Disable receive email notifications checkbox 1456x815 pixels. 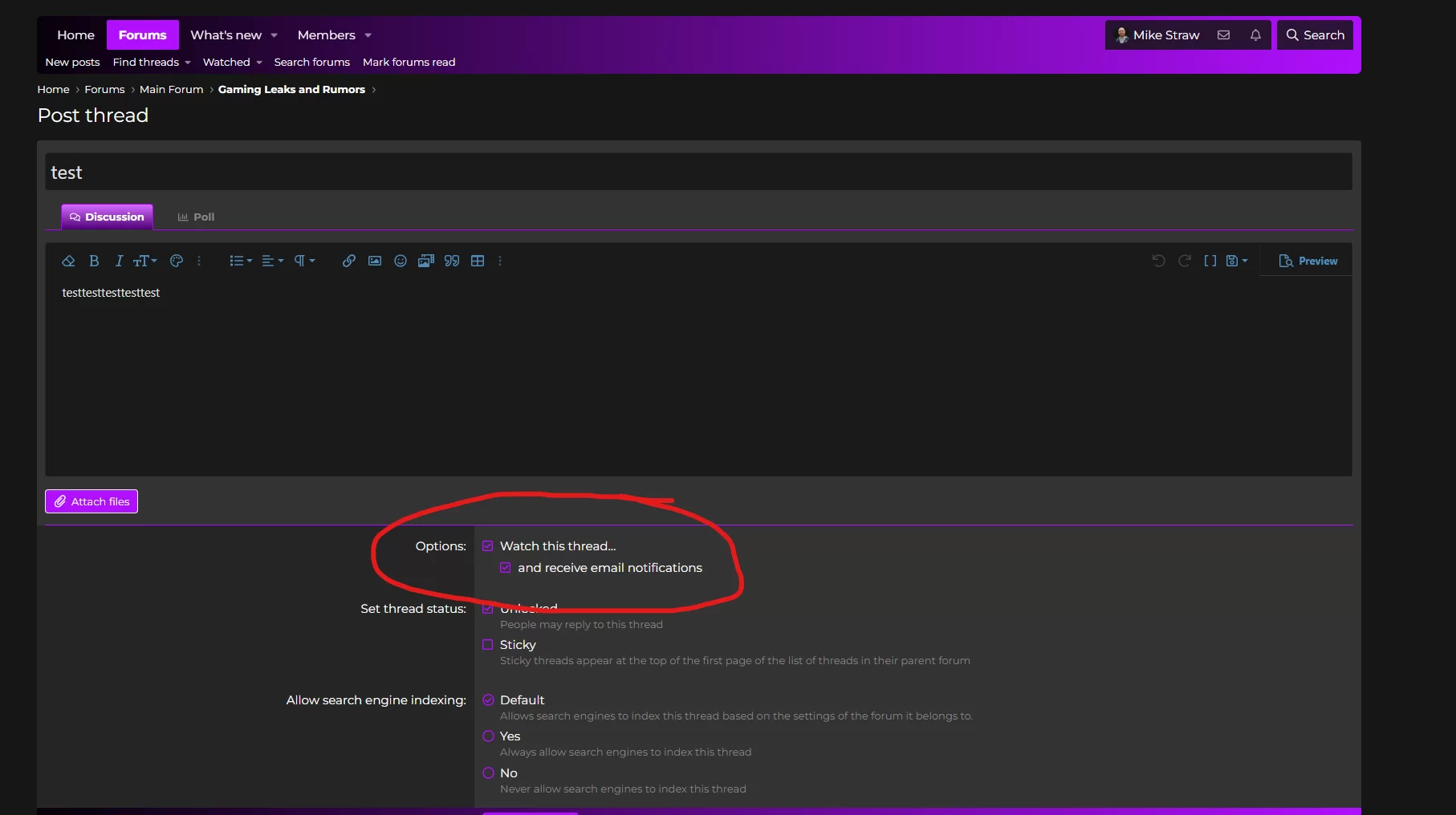click(506, 568)
